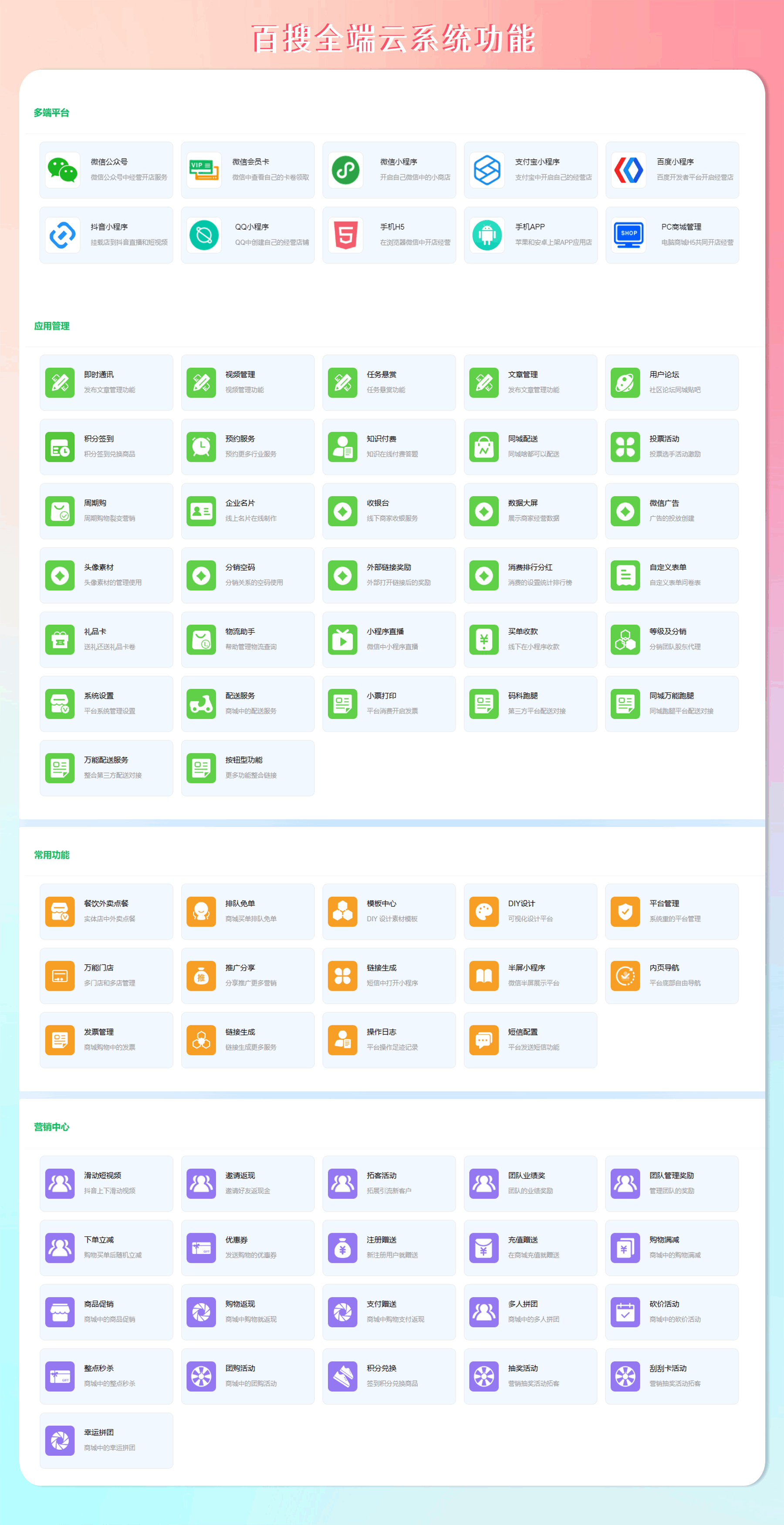Click the 营销中心 section heading
The width and height of the screenshot is (784, 1525).
pyautogui.click(x=51, y=1127)
